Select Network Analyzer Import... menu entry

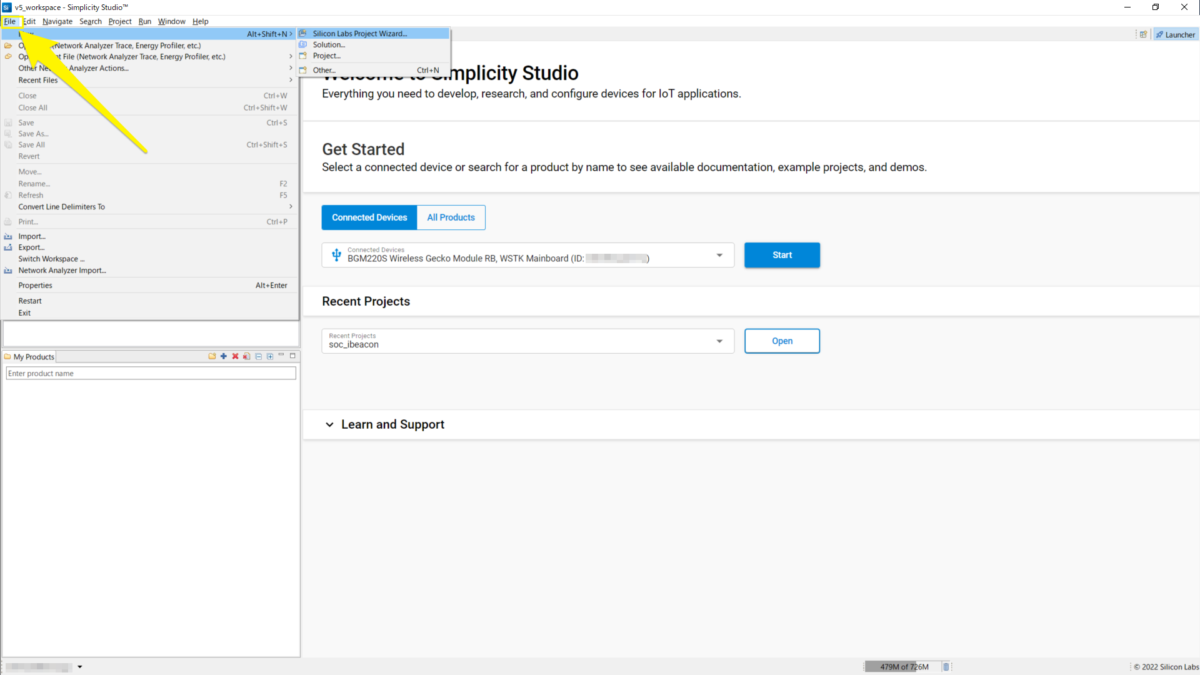click(x=150, y=270)
